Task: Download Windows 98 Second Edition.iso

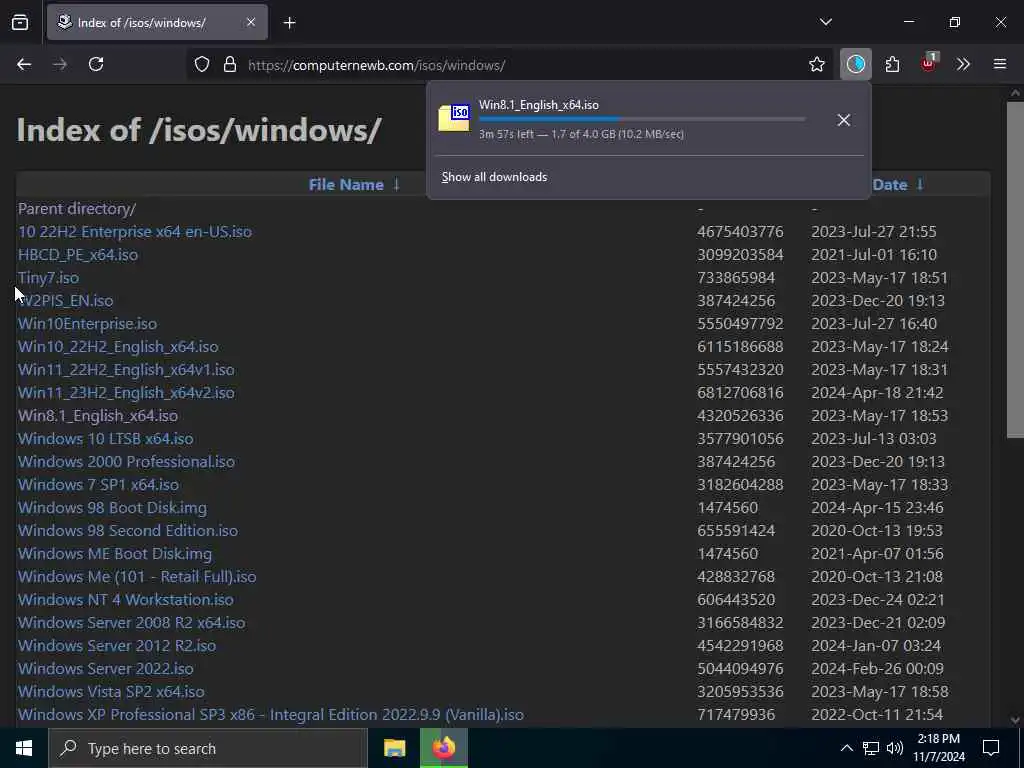Action: click(x=128, y=530)
